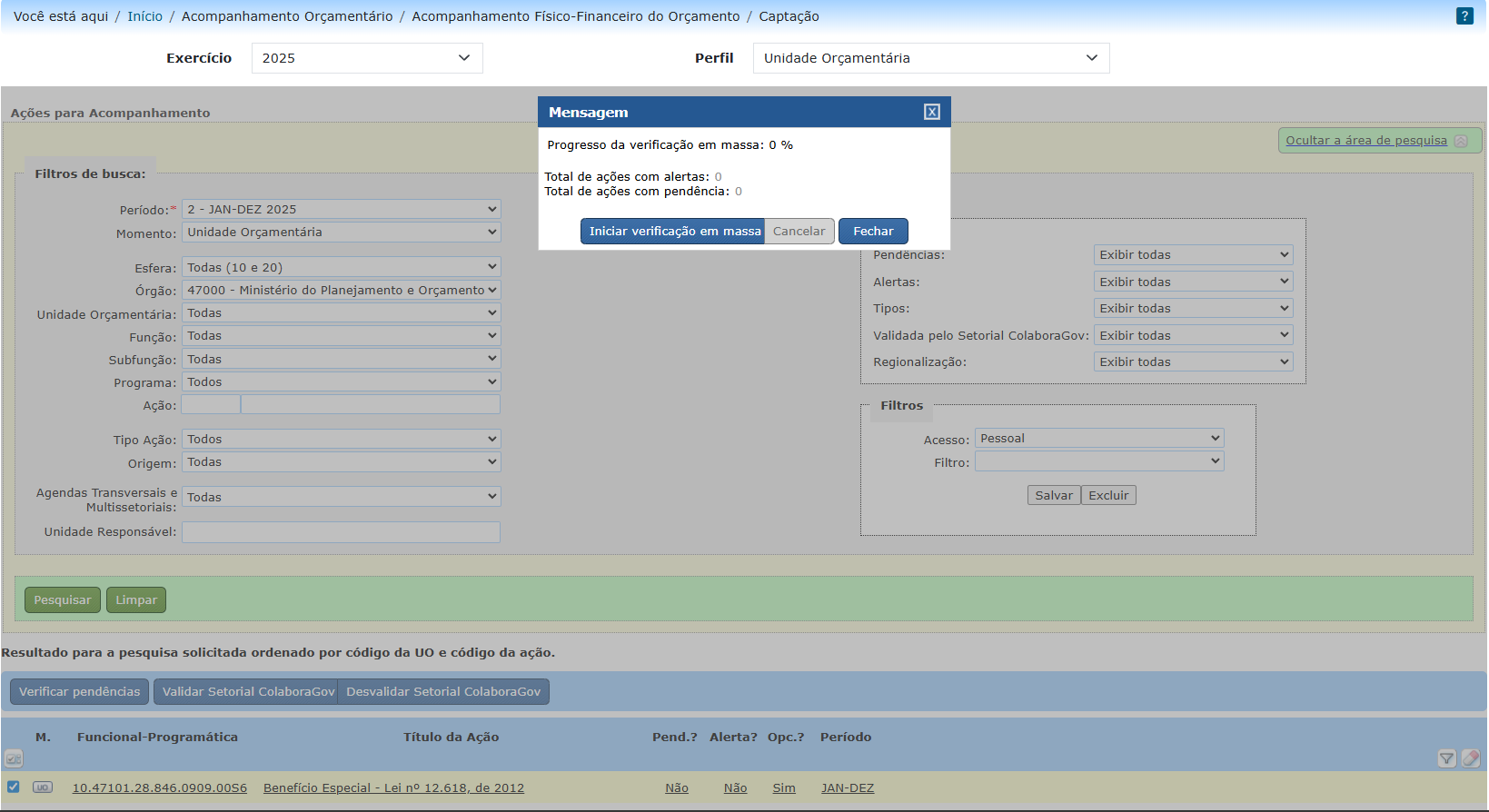Viewport: 1489px width, 812px height.
Task: Open the Período dropdown set to JAN-DEZ 2025
Action: tap(341, 210)
